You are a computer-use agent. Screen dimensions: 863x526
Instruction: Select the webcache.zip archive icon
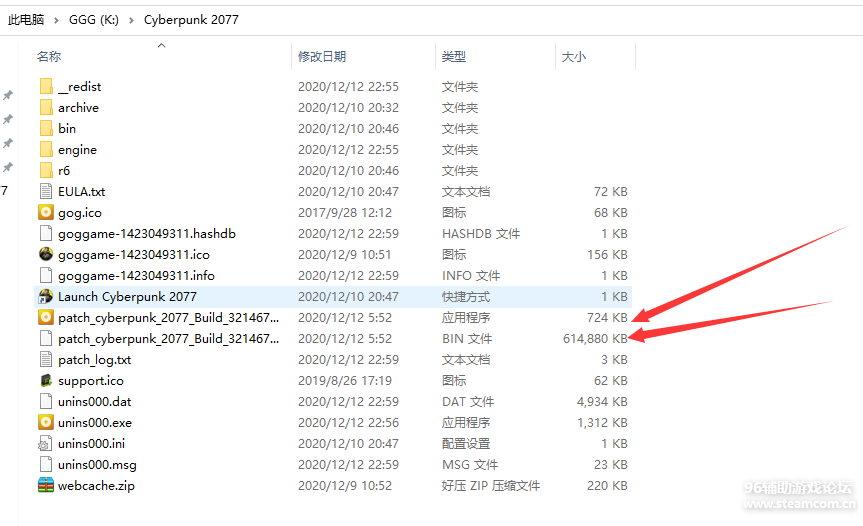click(46, 485)
